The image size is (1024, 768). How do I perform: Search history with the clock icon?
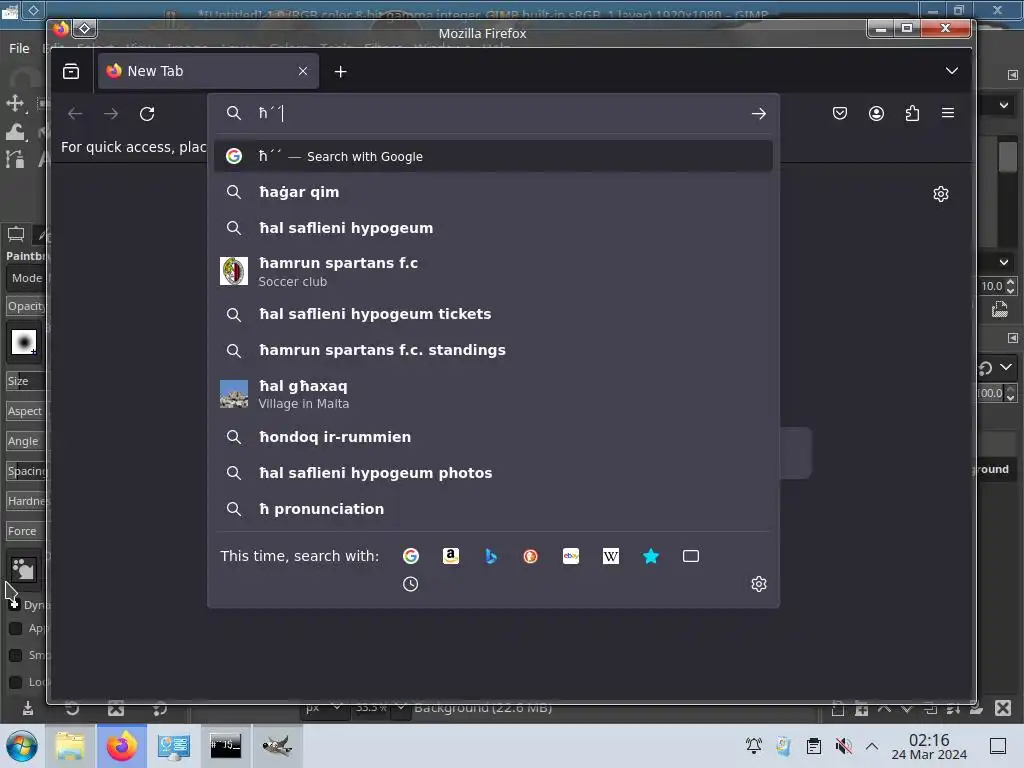[x=411, y=584]
